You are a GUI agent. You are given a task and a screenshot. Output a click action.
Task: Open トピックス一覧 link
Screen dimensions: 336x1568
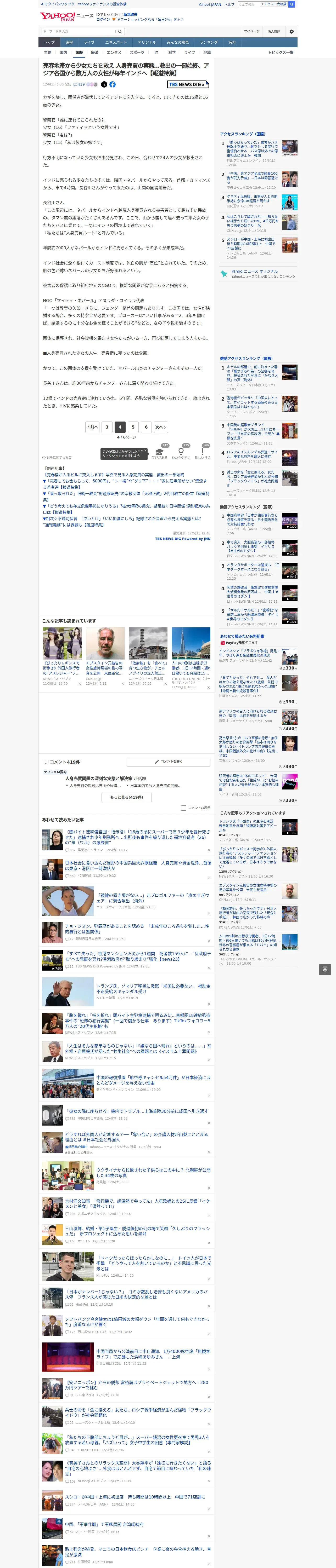pyautogui.click(x=281, y=52)
